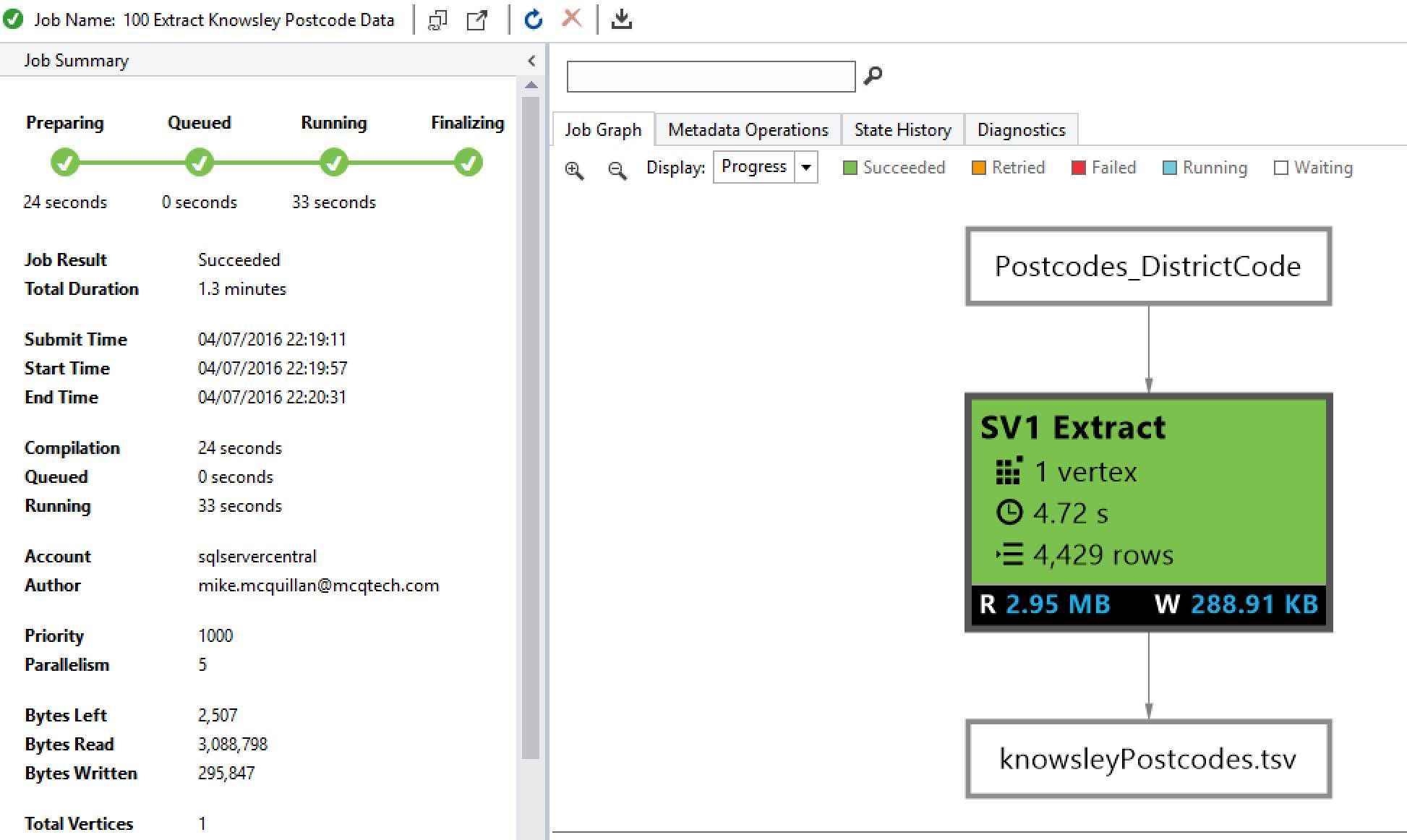
Task: Click the search magnifier icon
Action: pos(873,75)
